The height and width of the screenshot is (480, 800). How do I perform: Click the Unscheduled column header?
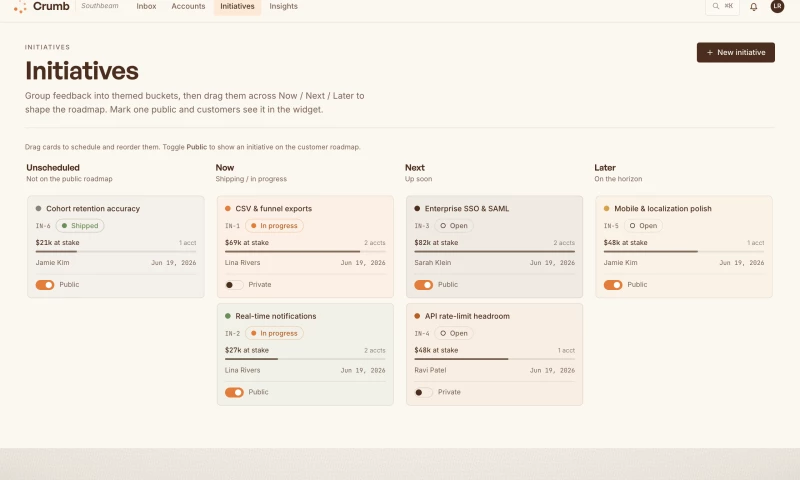coord(53,168)
